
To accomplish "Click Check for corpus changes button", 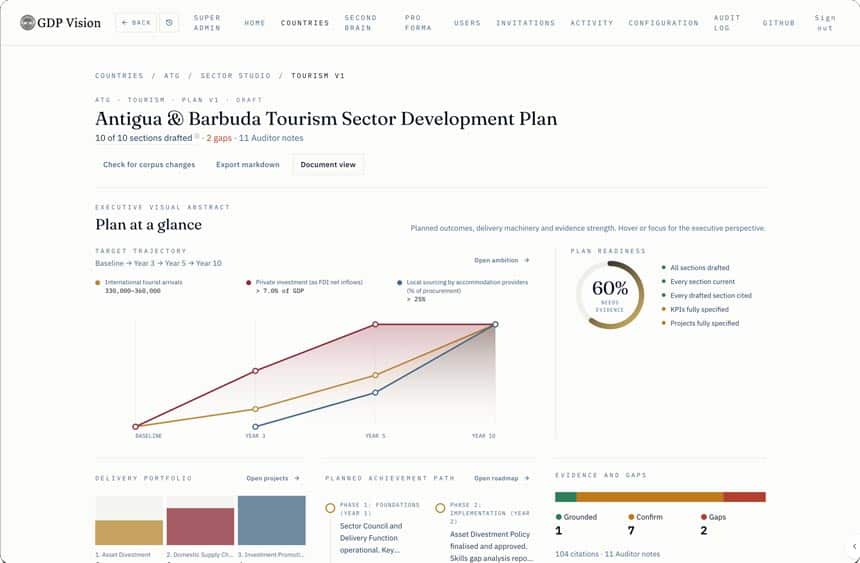I will click(149, 165).
